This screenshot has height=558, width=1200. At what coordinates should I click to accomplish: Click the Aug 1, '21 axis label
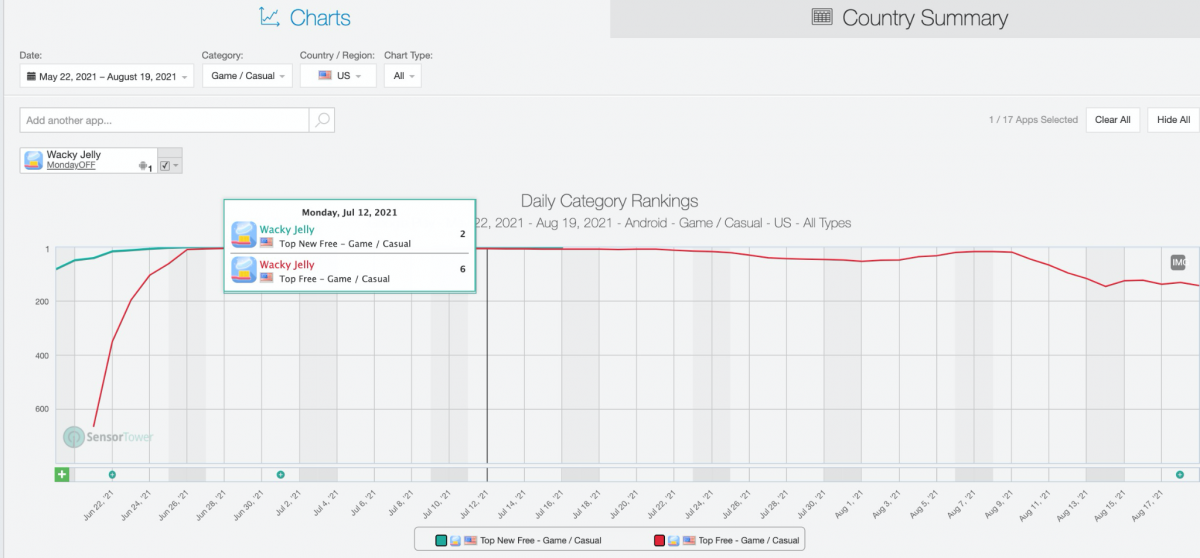coord(849,506)
